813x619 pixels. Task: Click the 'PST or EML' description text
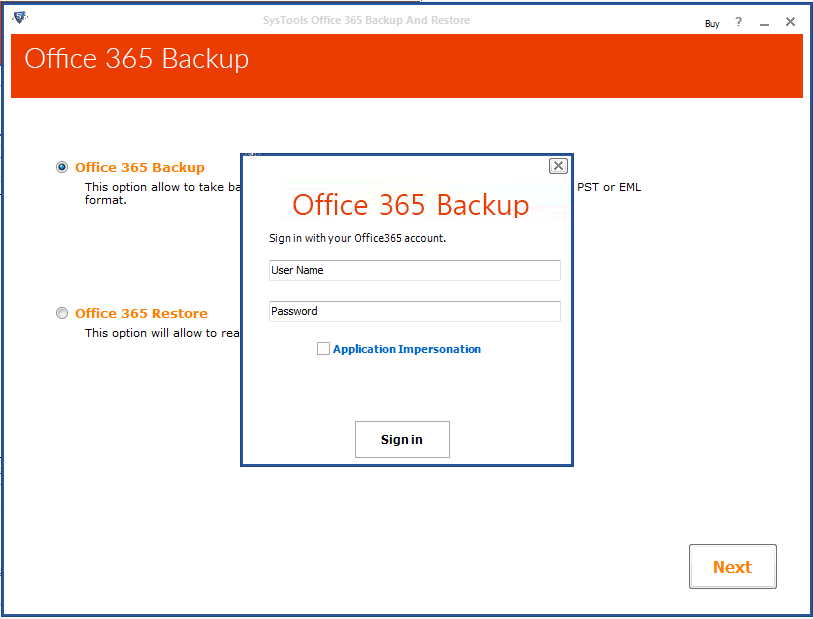coord(609,187)
